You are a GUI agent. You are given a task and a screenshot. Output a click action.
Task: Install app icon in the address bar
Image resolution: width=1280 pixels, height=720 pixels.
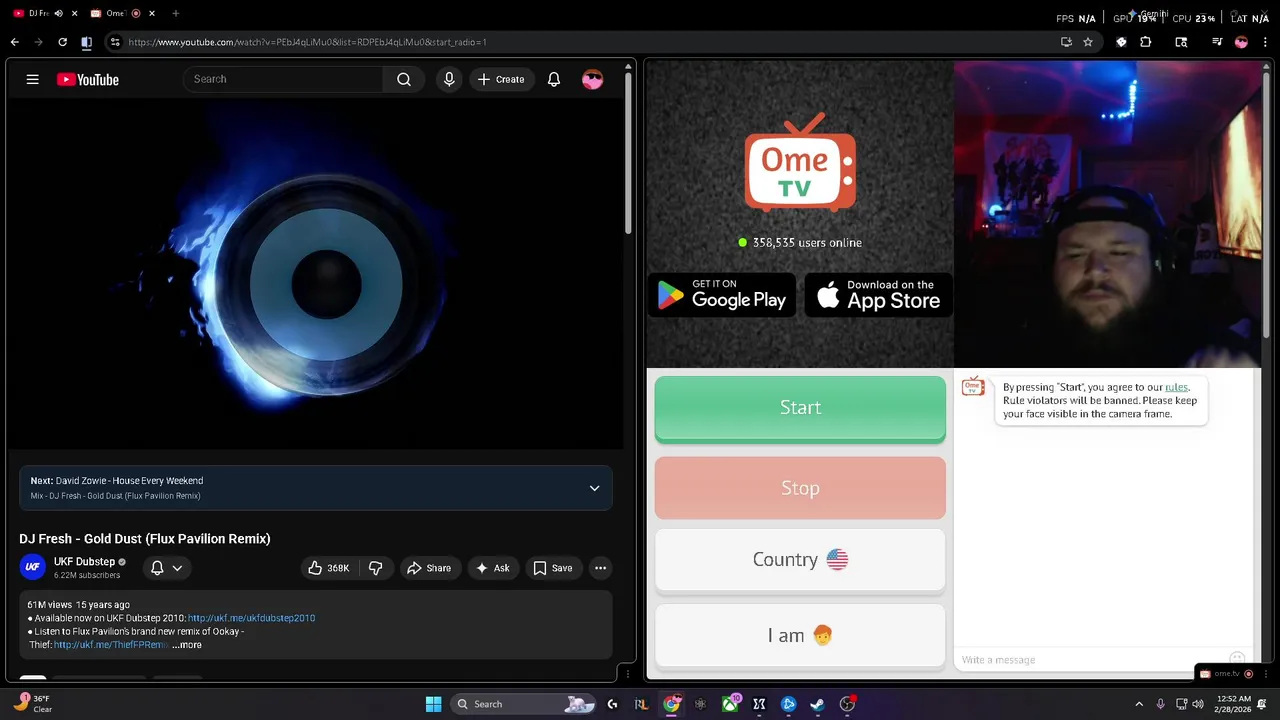(x=1066, y=42)
